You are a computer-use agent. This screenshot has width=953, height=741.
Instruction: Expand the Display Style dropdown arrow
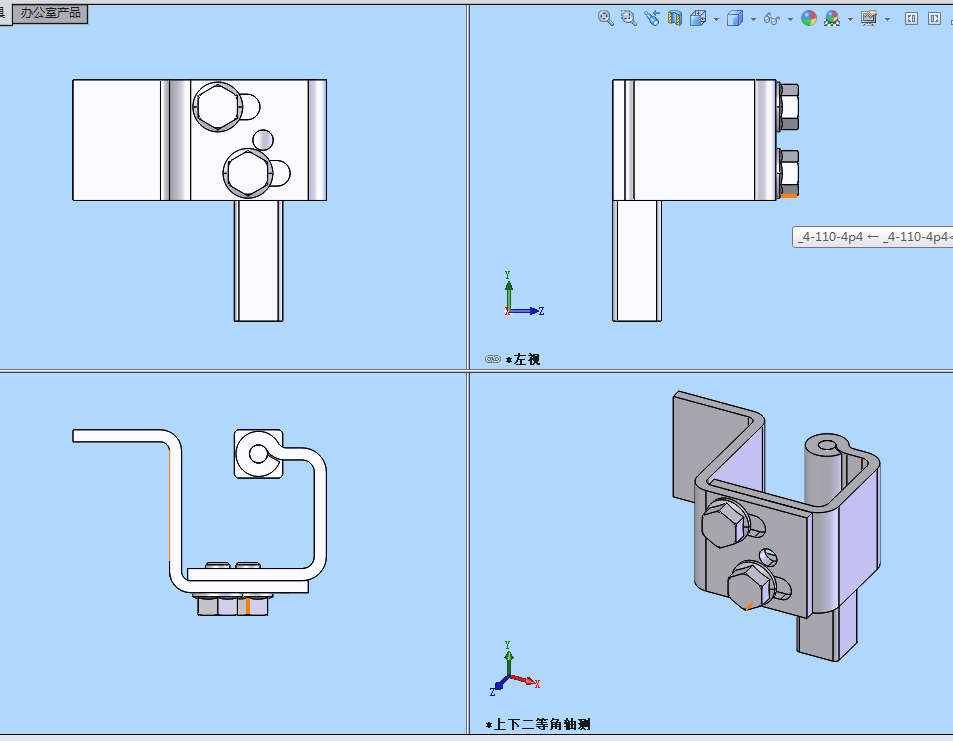[752, 18]
